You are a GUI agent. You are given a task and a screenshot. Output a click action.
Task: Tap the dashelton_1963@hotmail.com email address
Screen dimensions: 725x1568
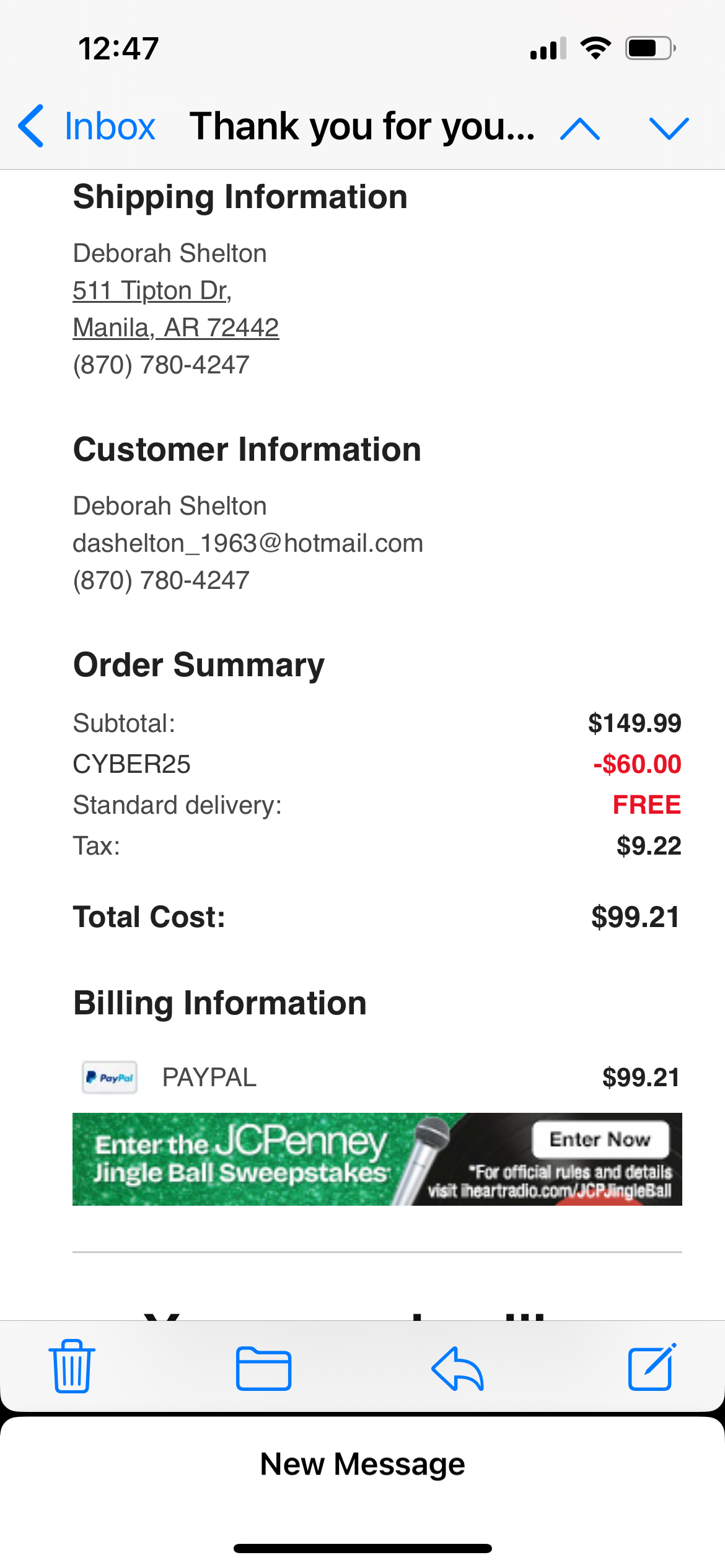pyautogui.click(x=248, y=543)
